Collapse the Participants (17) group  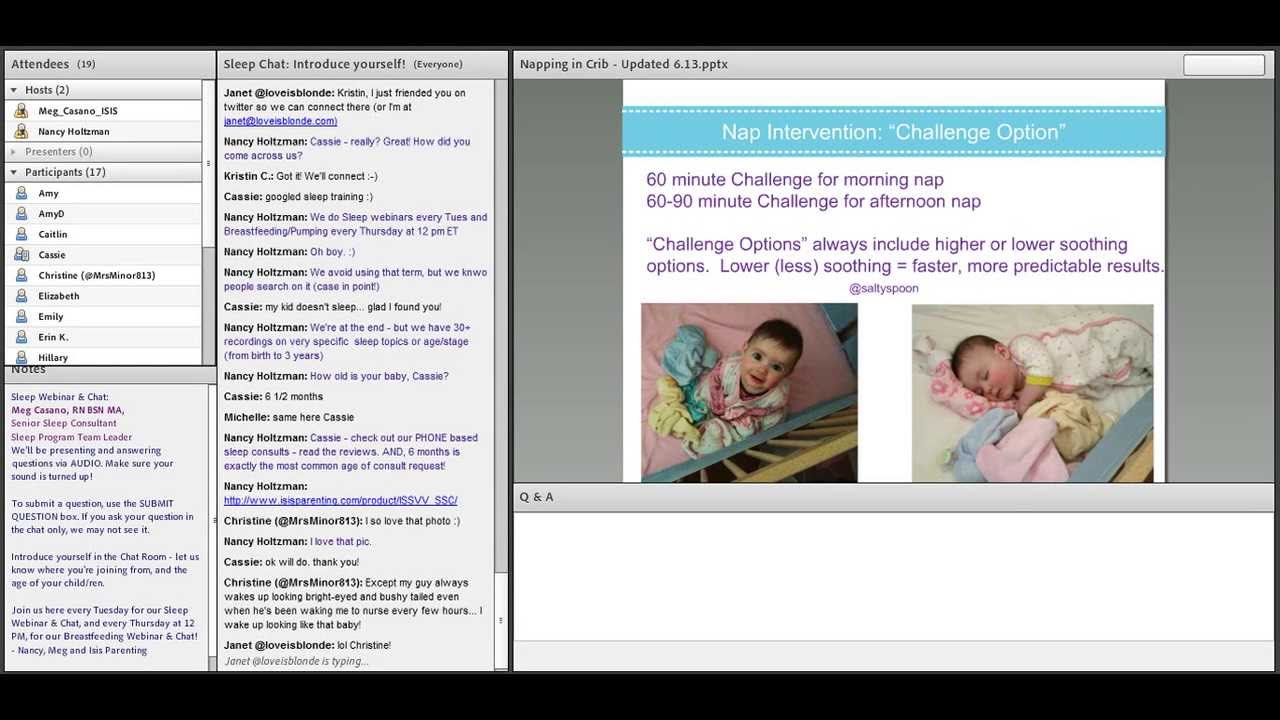[14, 172]
